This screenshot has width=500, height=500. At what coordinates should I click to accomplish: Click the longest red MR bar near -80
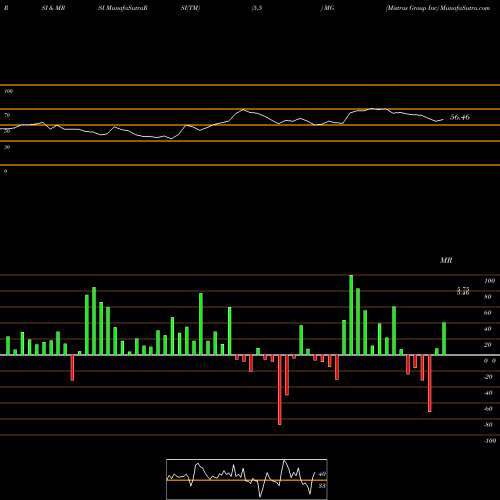[280, 390]
